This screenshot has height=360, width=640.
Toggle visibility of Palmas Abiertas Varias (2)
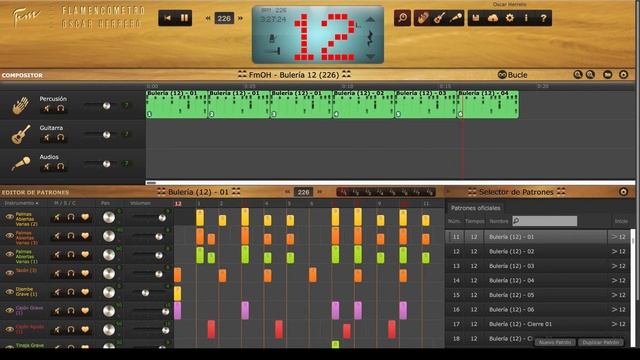(9, 217)
